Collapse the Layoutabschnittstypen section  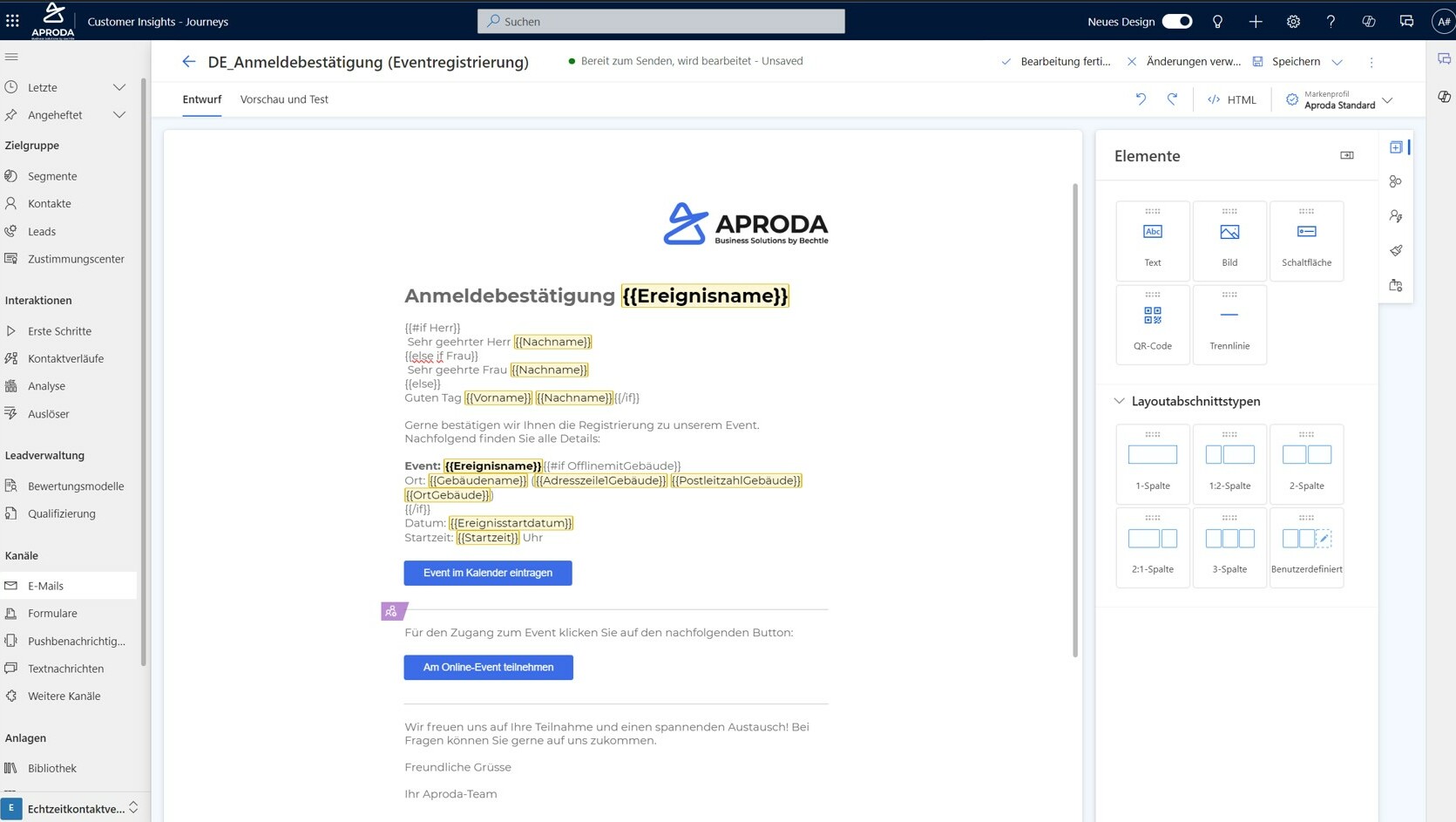pyautogui.click(x=1120, y=401)
